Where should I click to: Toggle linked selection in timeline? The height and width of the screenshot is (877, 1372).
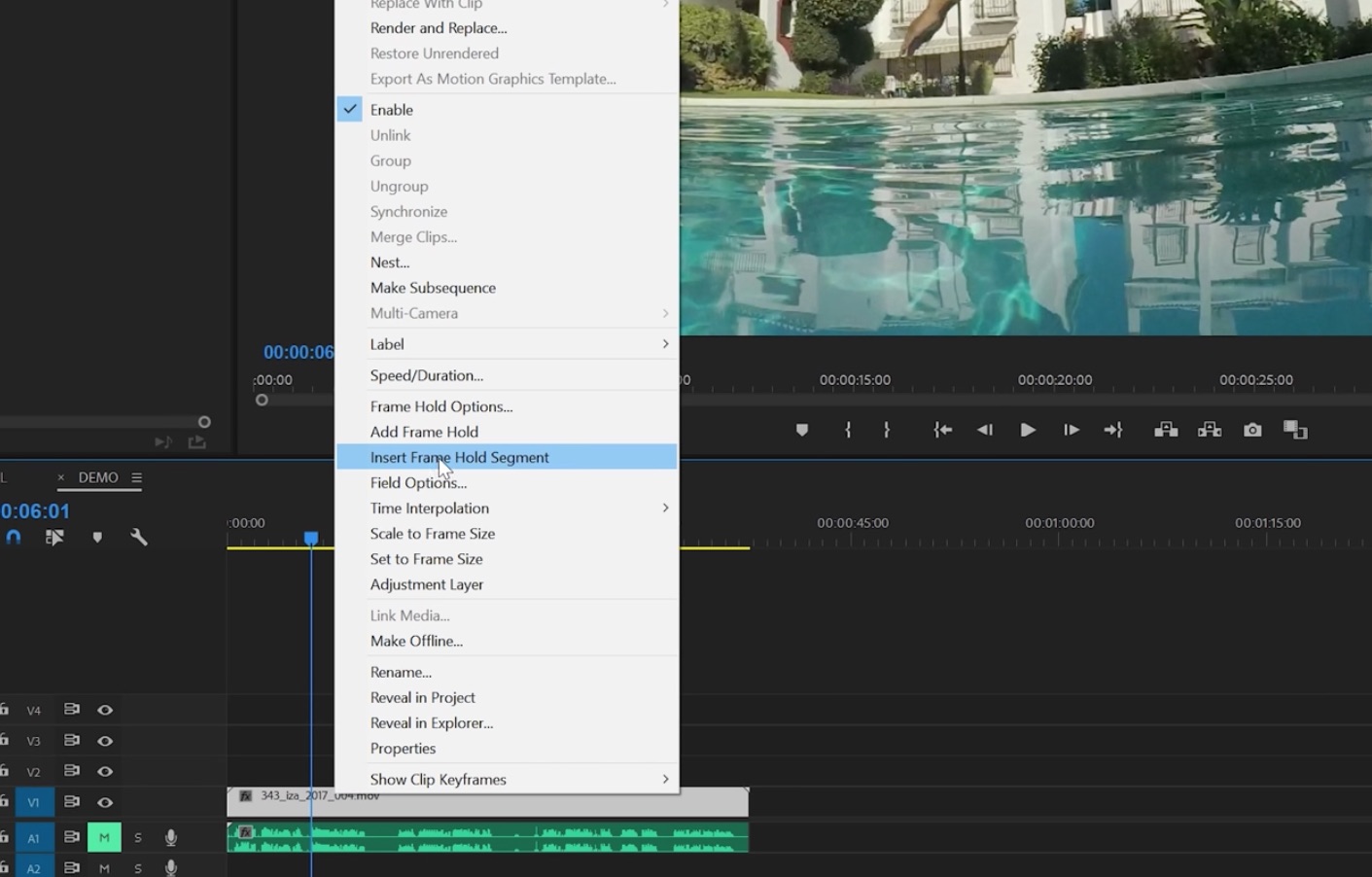pyautogui.click(x=54, y=537)
